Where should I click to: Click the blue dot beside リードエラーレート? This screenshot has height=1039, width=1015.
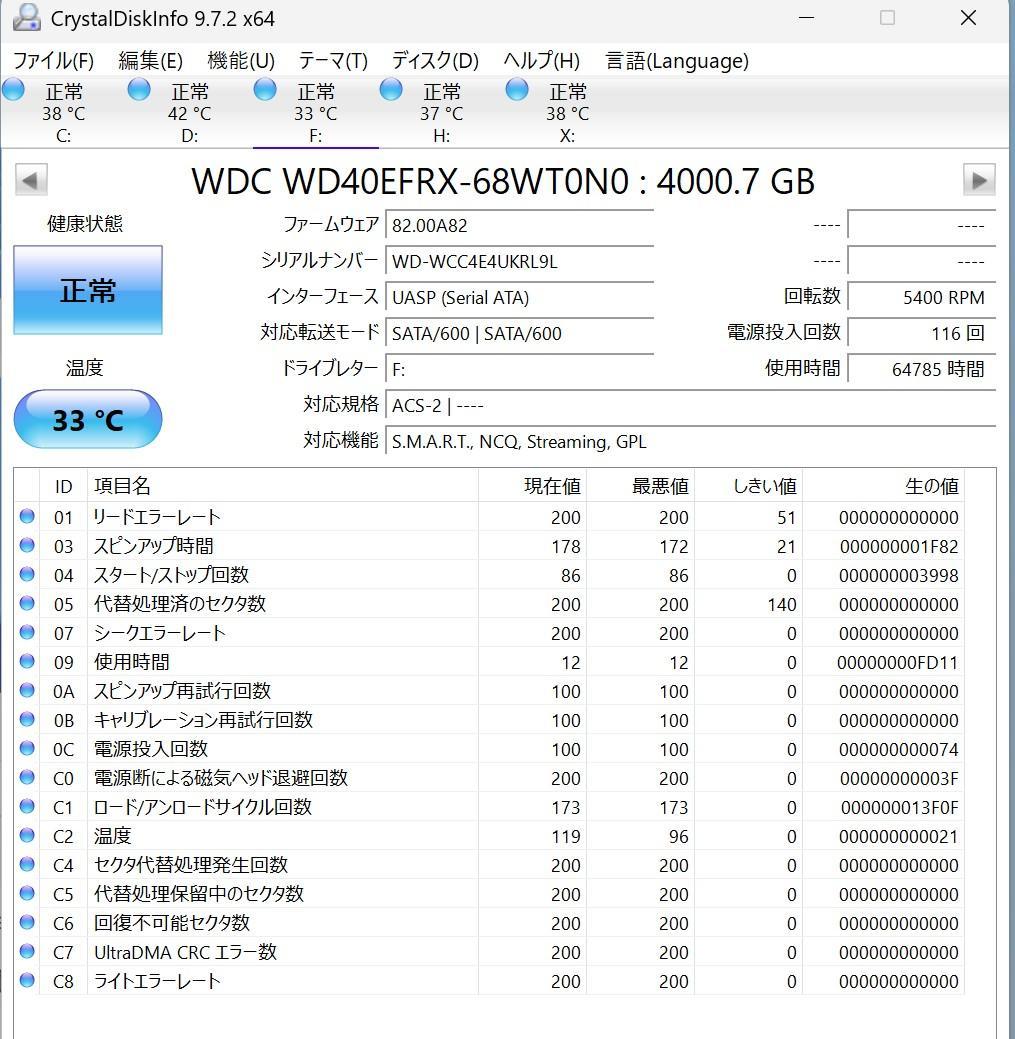[27, 516]
